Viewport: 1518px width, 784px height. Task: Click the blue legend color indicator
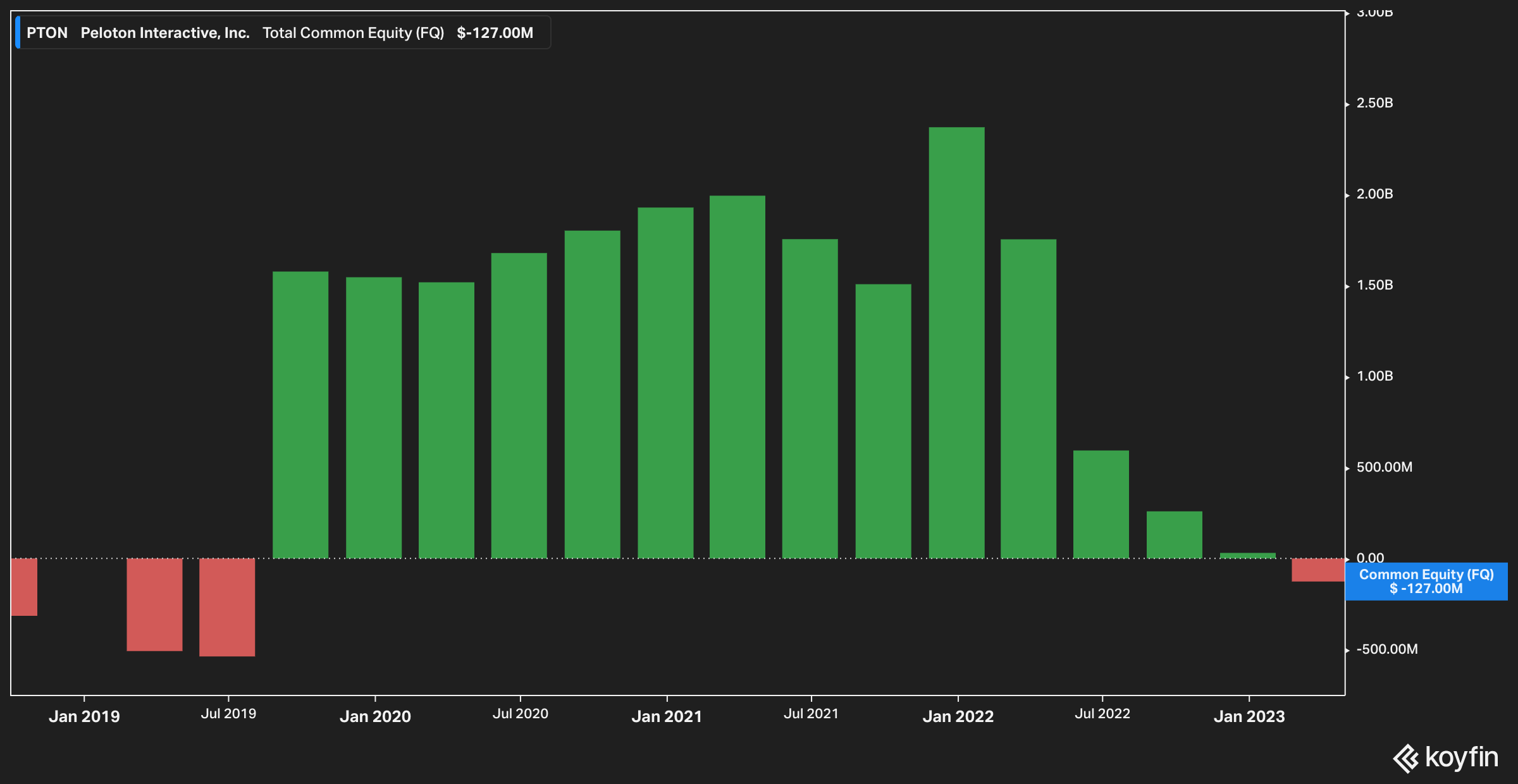[x=18, y=33]
